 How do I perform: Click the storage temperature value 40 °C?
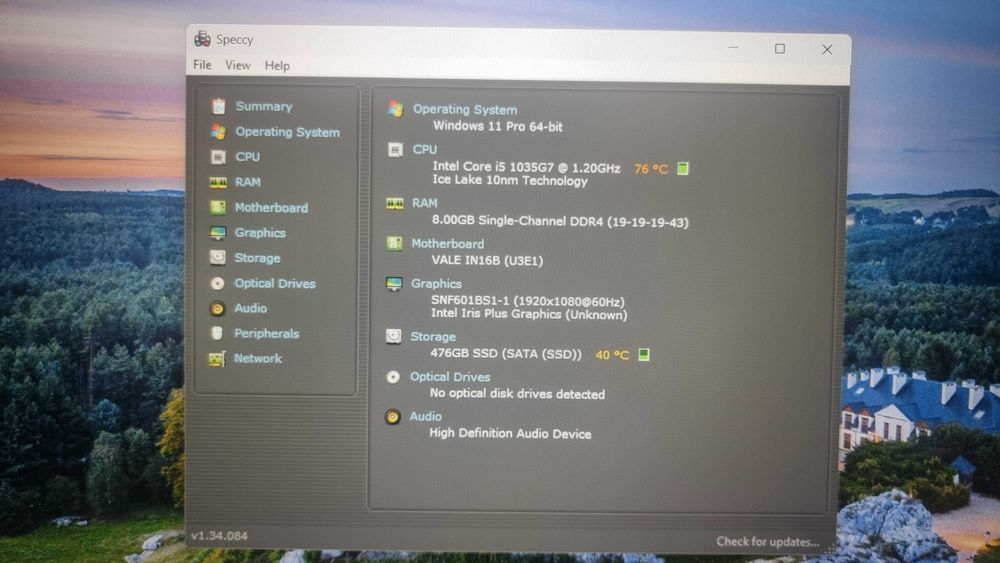click(x=612, y=355)
